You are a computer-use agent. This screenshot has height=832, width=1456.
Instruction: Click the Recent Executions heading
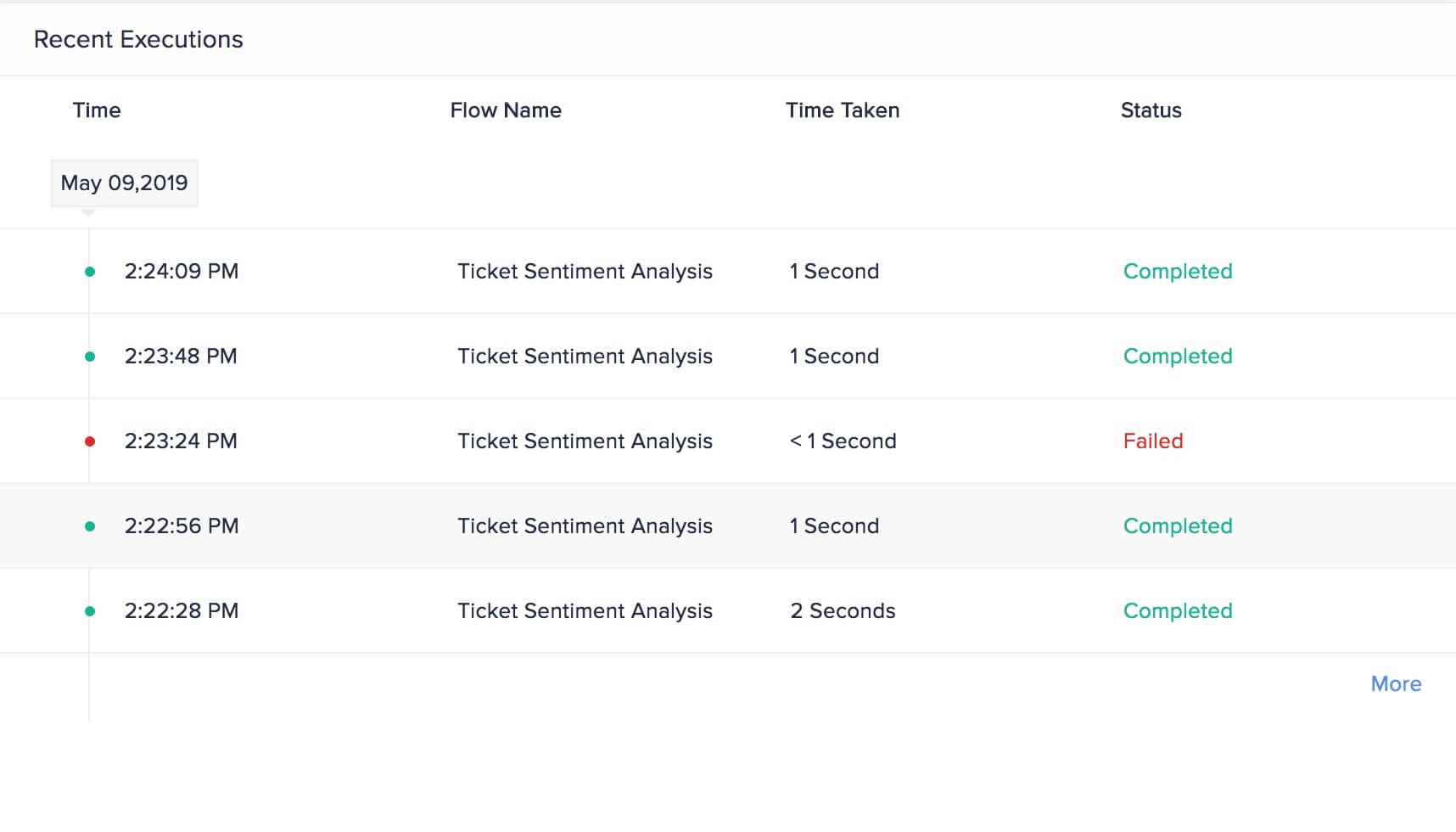pyautogui.click(x=138, y=40)
